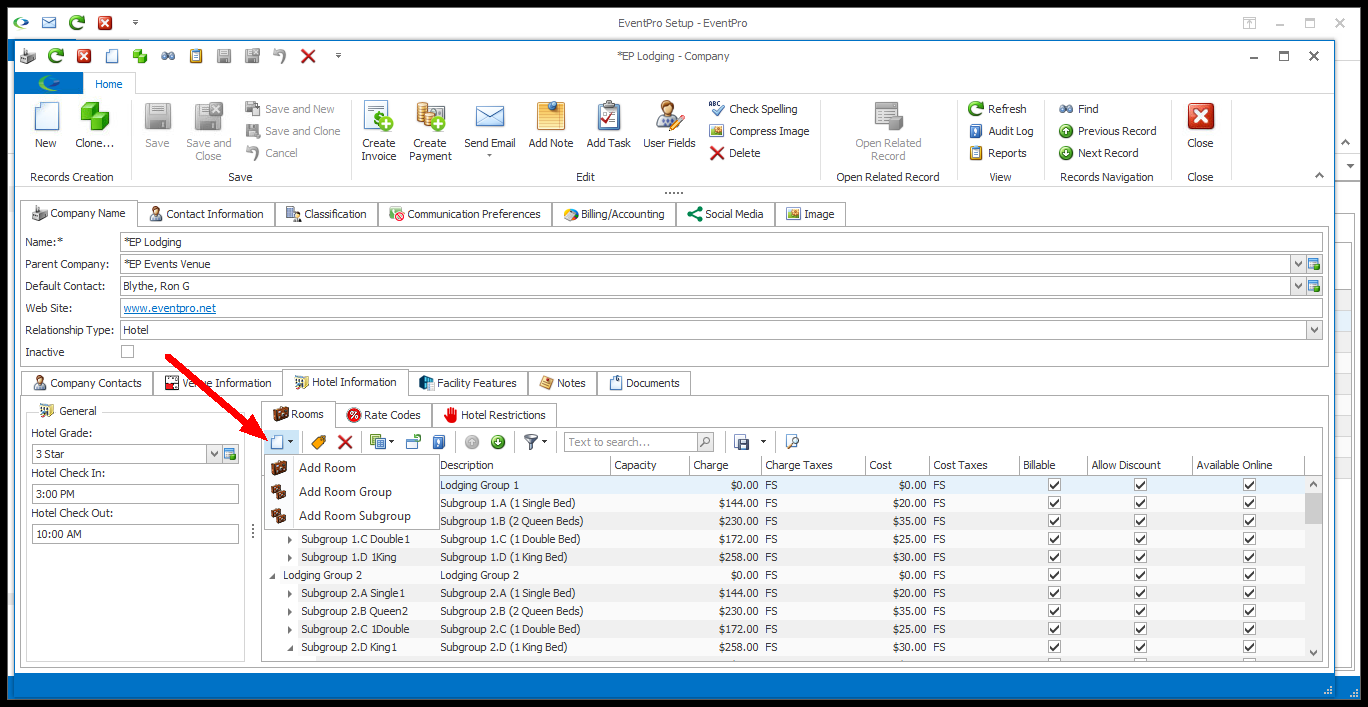Open the Company Contacts tab
Image resolution: width=1368 pixels, height=707 pixels.
[x=86, y=383]
